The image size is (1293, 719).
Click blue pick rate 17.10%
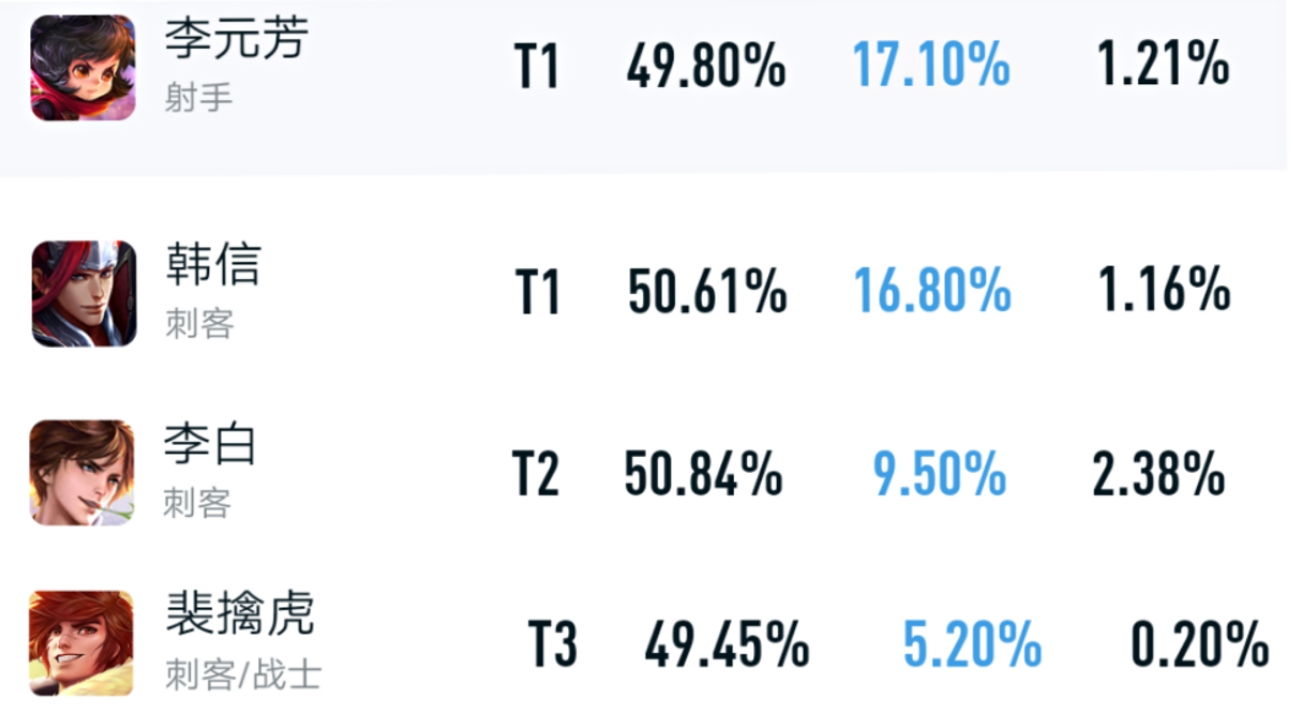pyautogui.click(x=931, y=66)
